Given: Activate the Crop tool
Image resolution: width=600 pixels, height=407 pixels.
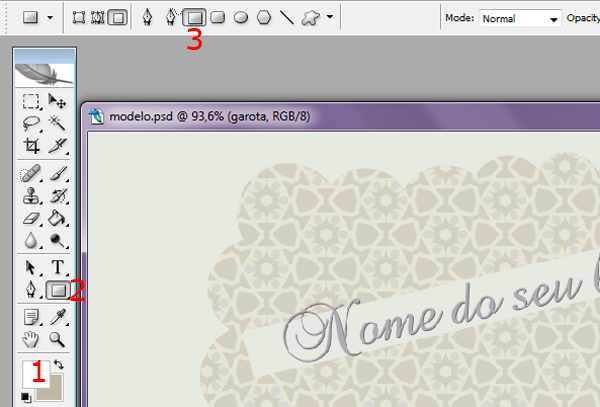Looking at the screenshot, I should (x=32, y=145).
